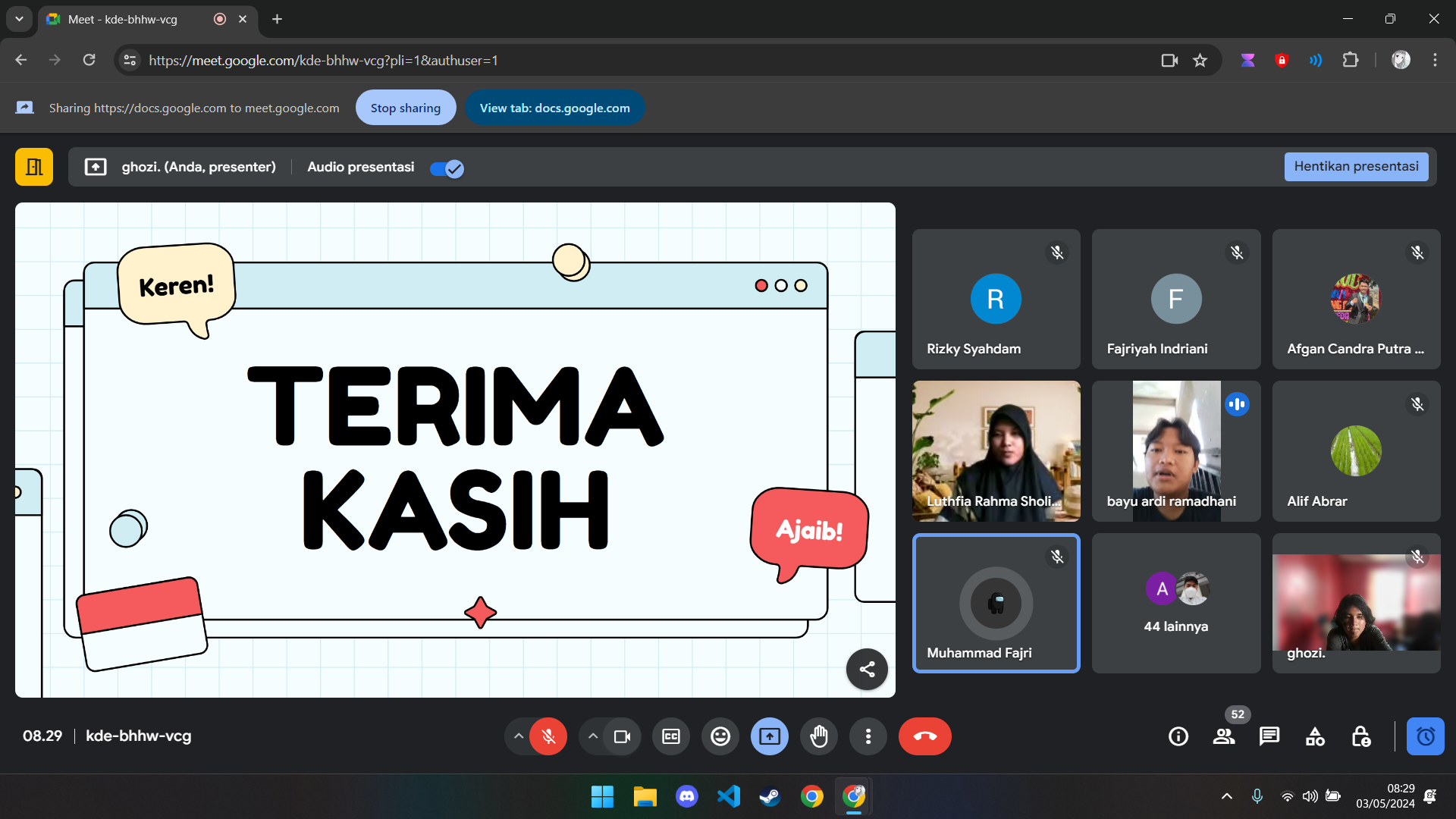Viewport: 1456px width, 819px height.
Task: Open the activities panel
Action: pos(1315,736)
